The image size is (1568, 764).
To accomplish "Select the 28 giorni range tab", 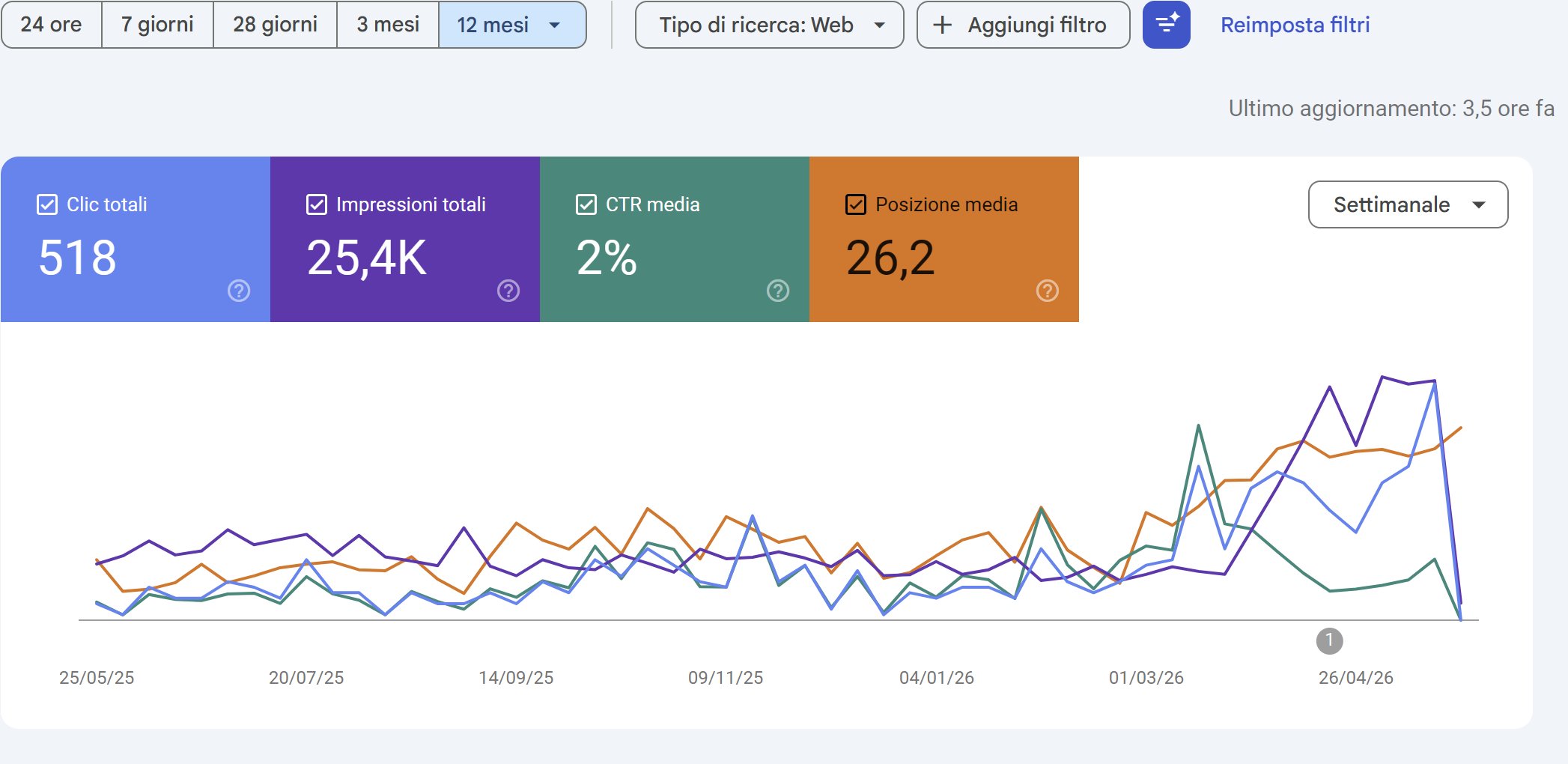I will click(275, 25).
